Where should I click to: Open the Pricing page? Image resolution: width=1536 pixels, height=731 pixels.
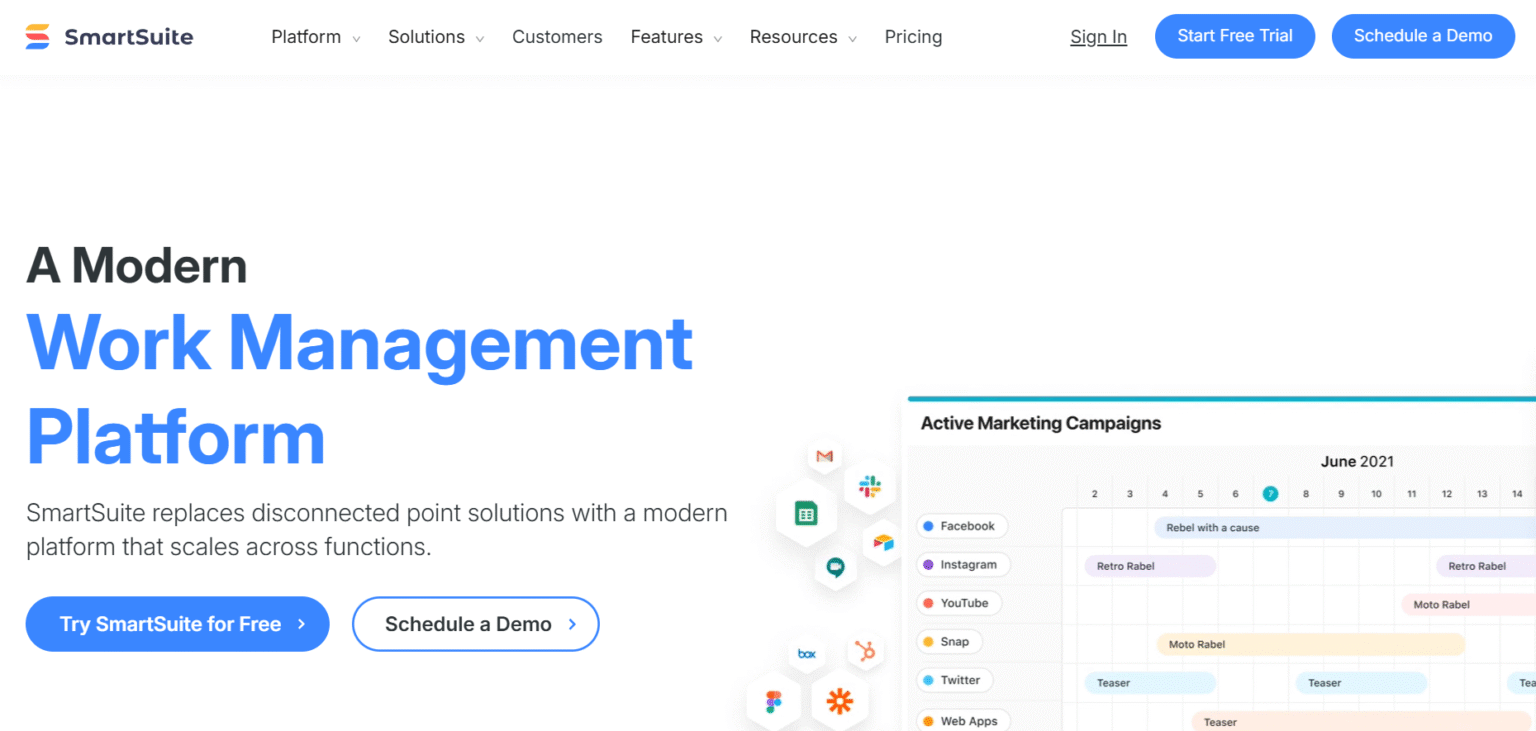click(913, 37)
